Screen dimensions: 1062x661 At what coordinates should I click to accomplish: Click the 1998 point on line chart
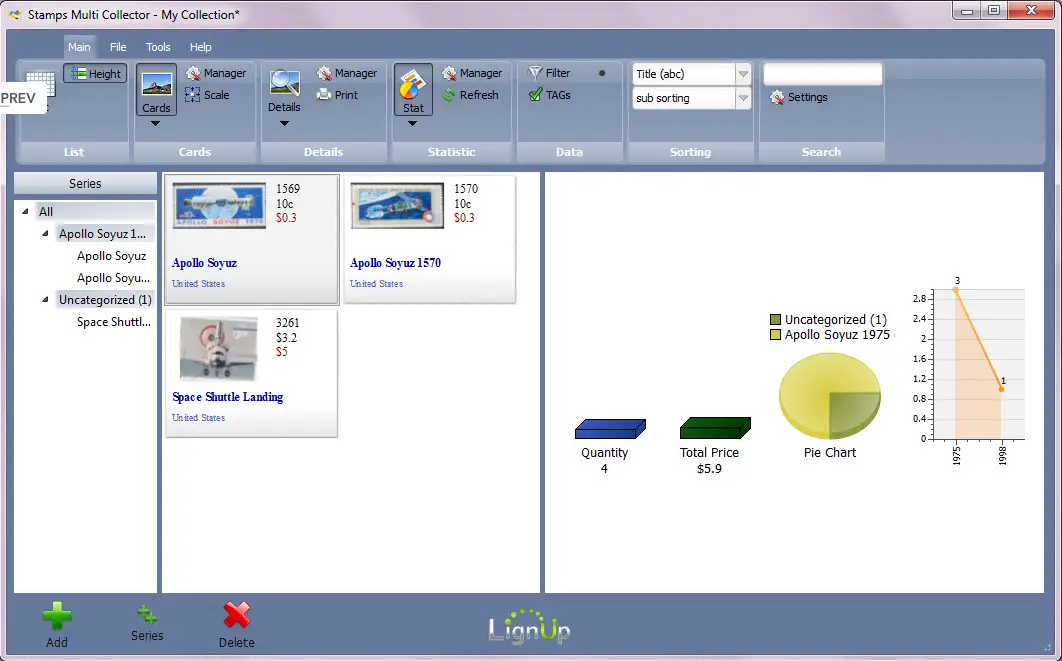pos(1001,389)
